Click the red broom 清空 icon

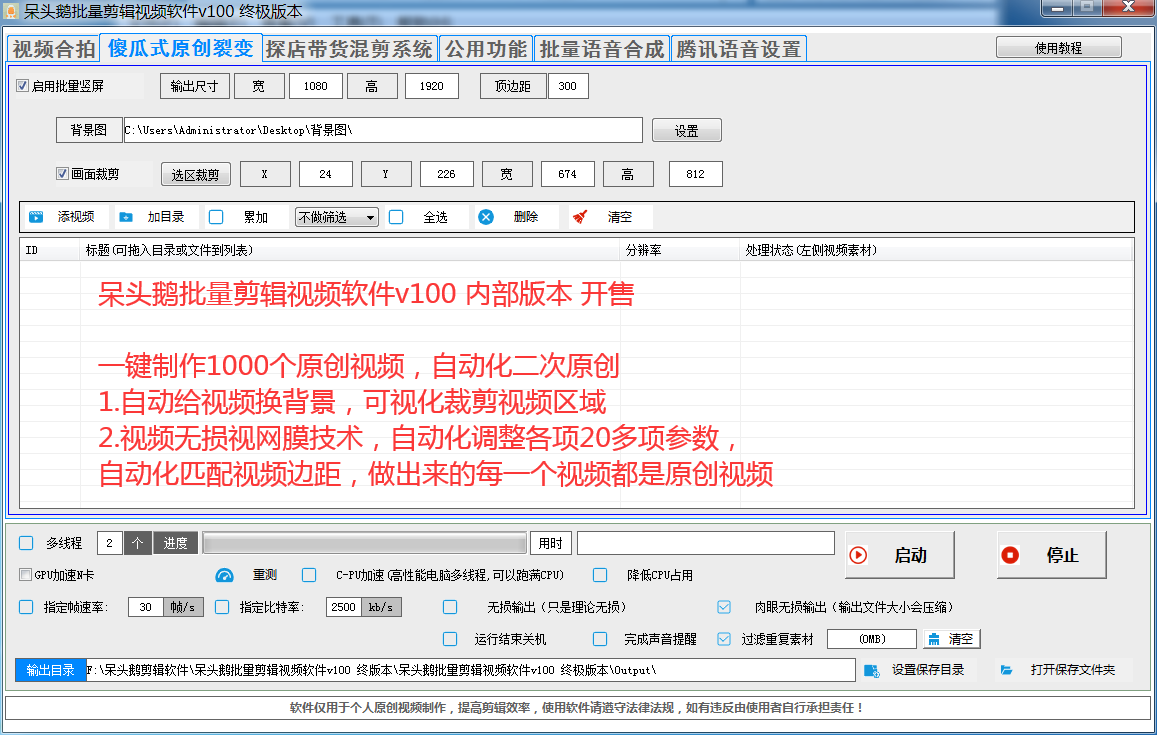click(x=580, y=217)
